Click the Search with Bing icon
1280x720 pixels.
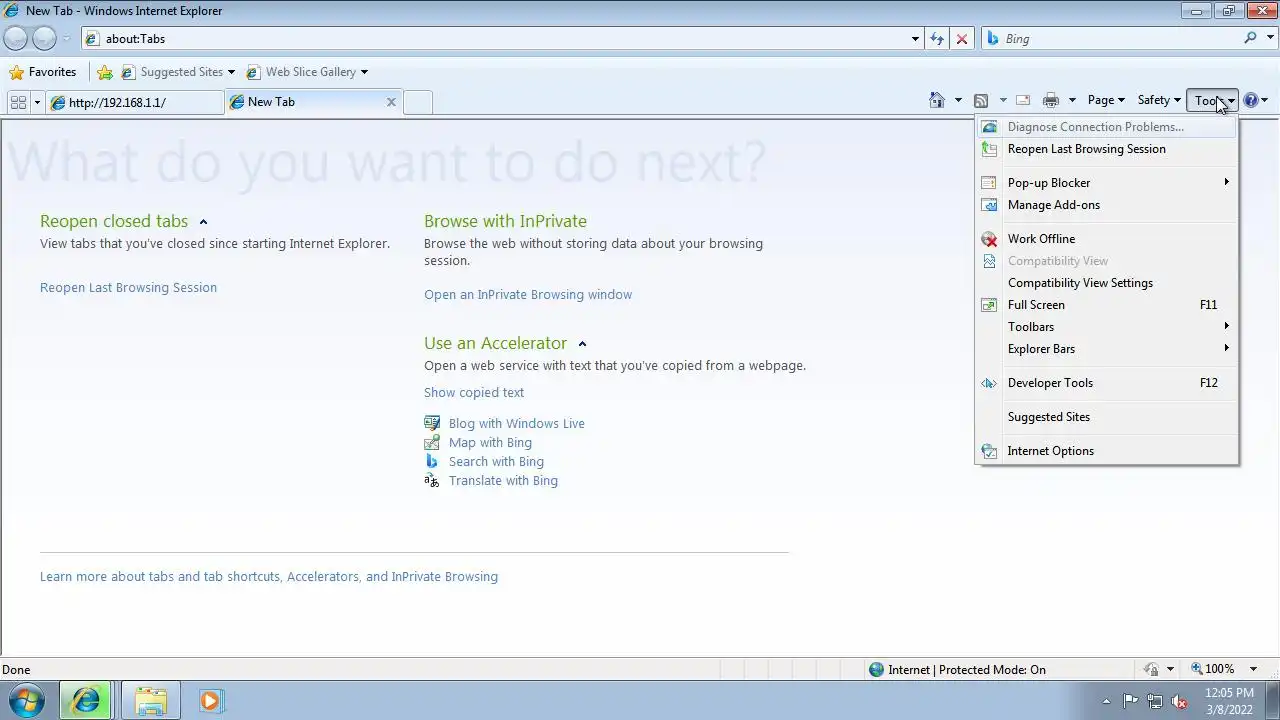coord(432,461)
